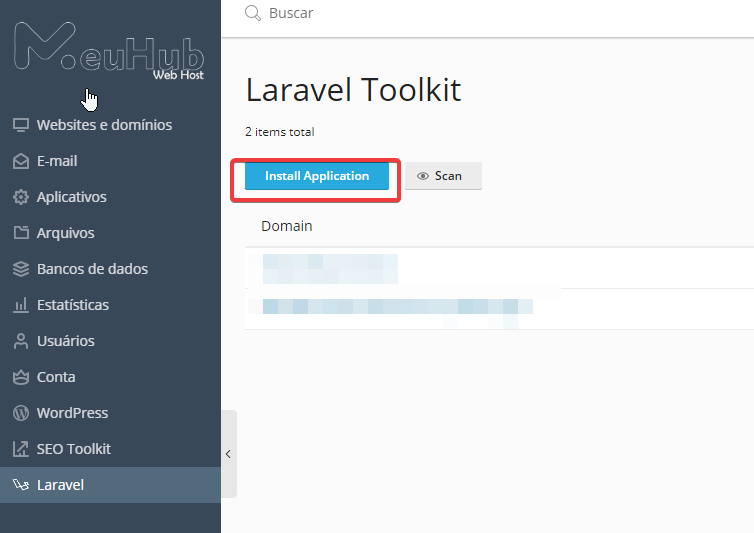Click the eye icon on Scan button
The image size is (754, 533).
(x=423, y=176)
